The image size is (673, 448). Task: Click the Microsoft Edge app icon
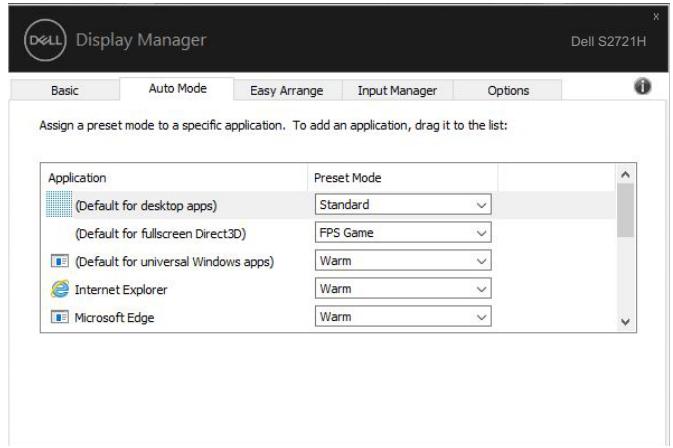tap(60, 318)
